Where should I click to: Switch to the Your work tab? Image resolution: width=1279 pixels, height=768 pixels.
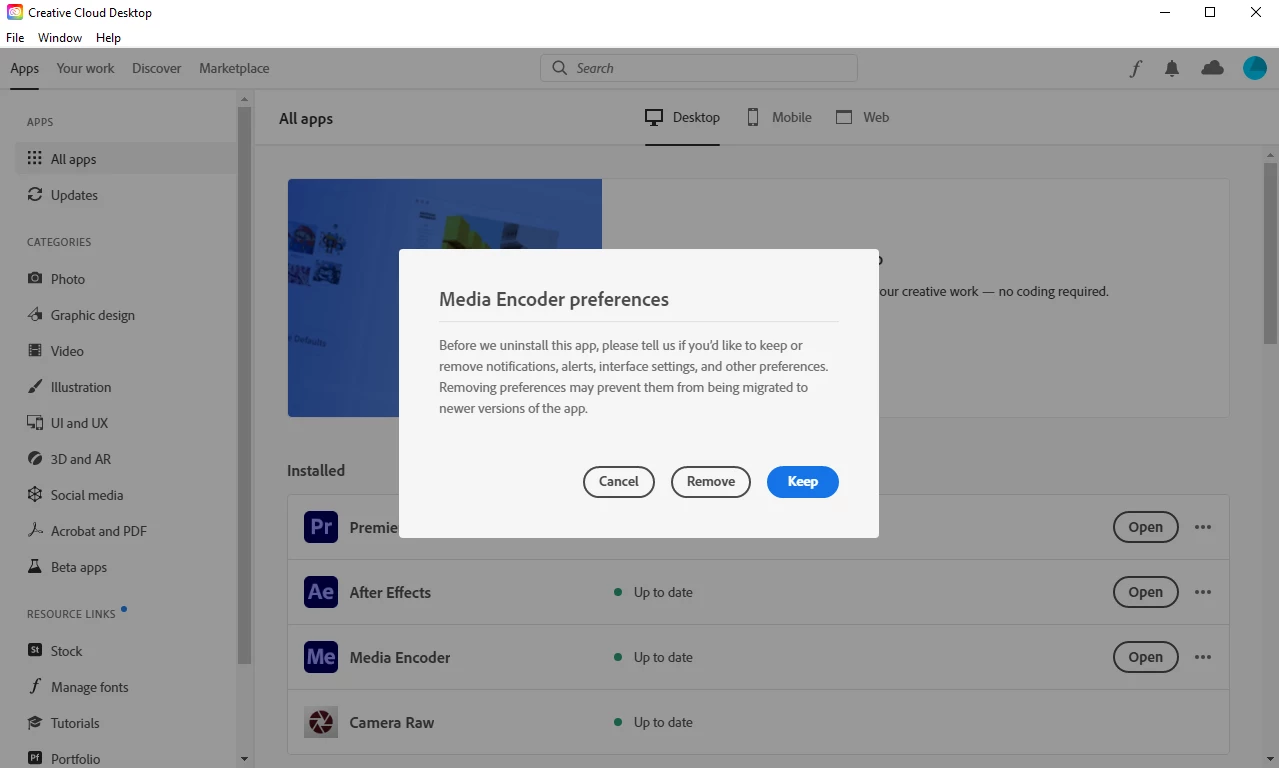(x=85, y=68)
